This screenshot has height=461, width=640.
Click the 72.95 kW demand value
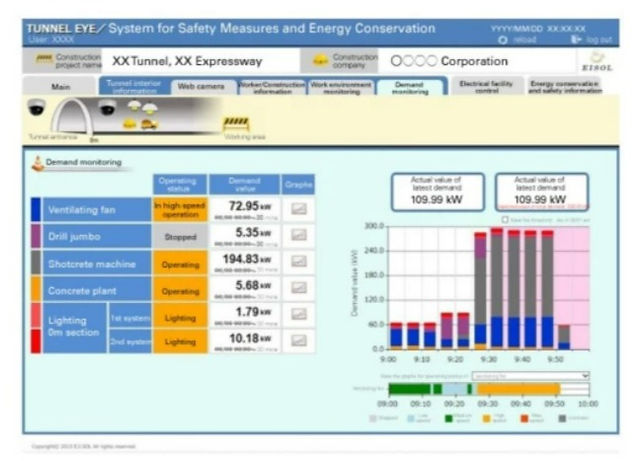click(x=249, y=206)
